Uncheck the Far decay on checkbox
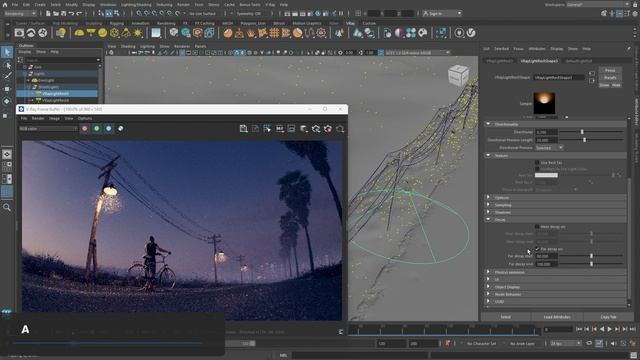Image resolution: width=640 pixels, height=360 pixels. [x=537, y=249]
